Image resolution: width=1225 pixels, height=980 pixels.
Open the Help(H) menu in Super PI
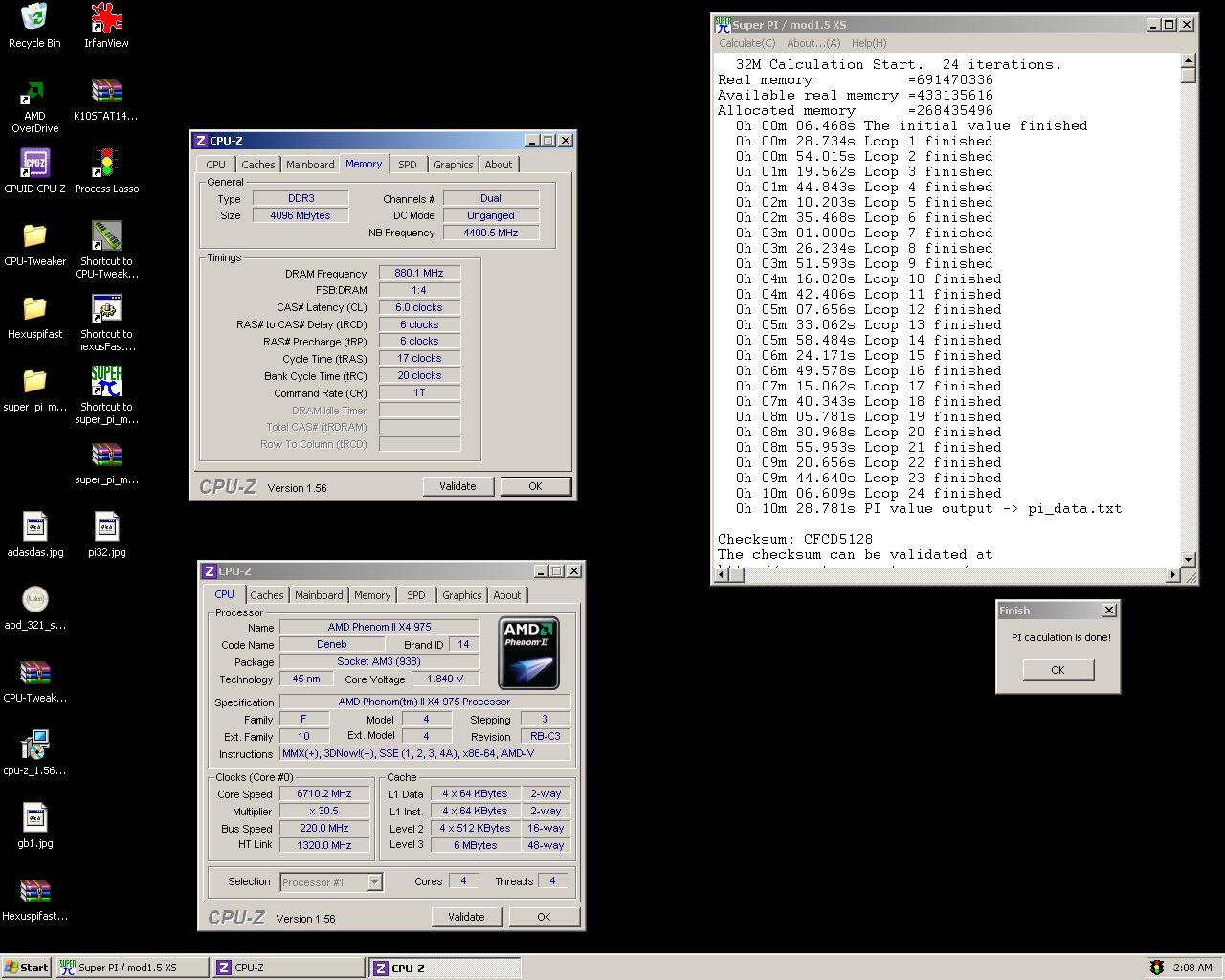pos(869,43)
